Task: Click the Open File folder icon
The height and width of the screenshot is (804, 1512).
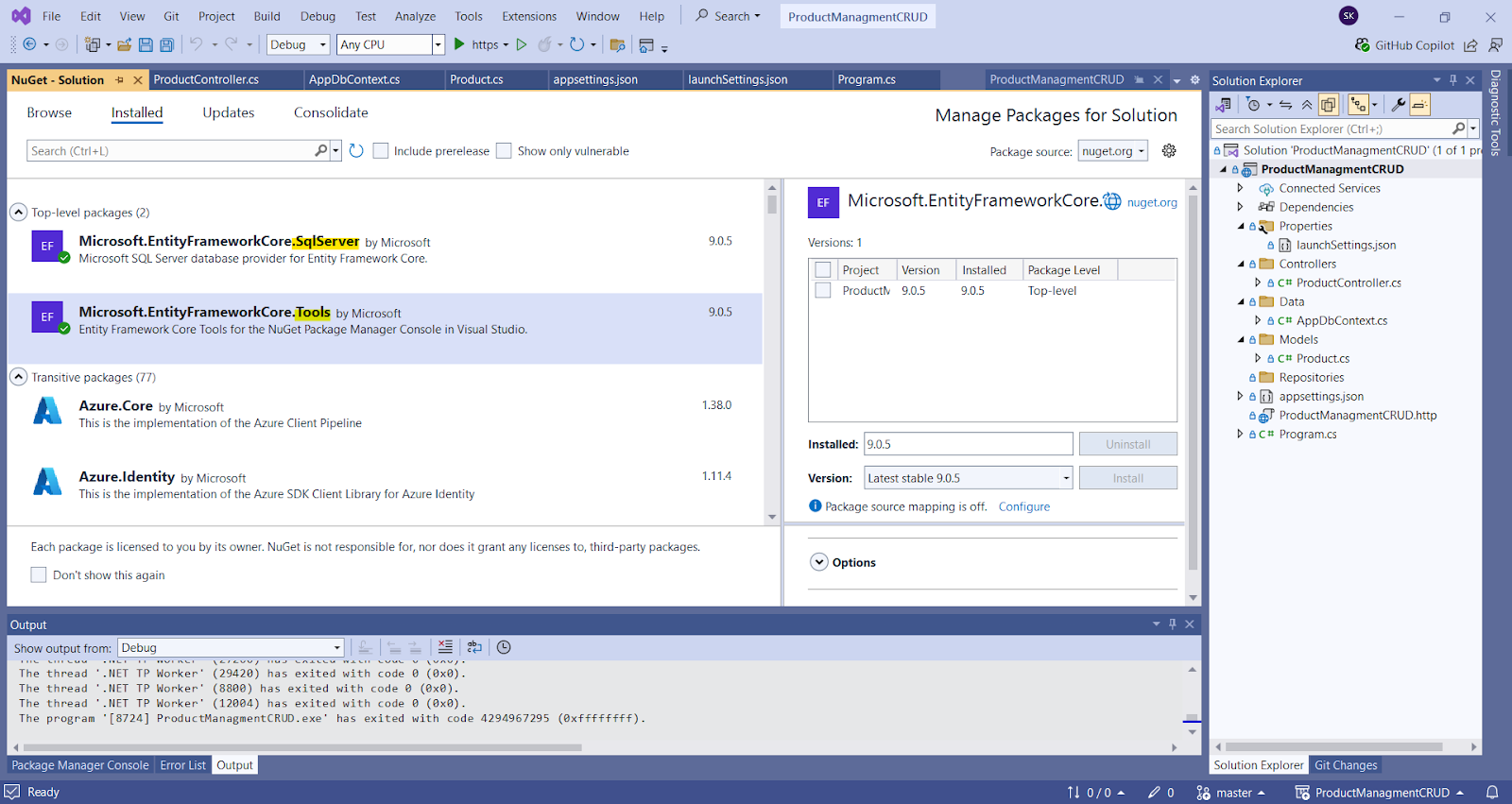Action: (124, 44)
